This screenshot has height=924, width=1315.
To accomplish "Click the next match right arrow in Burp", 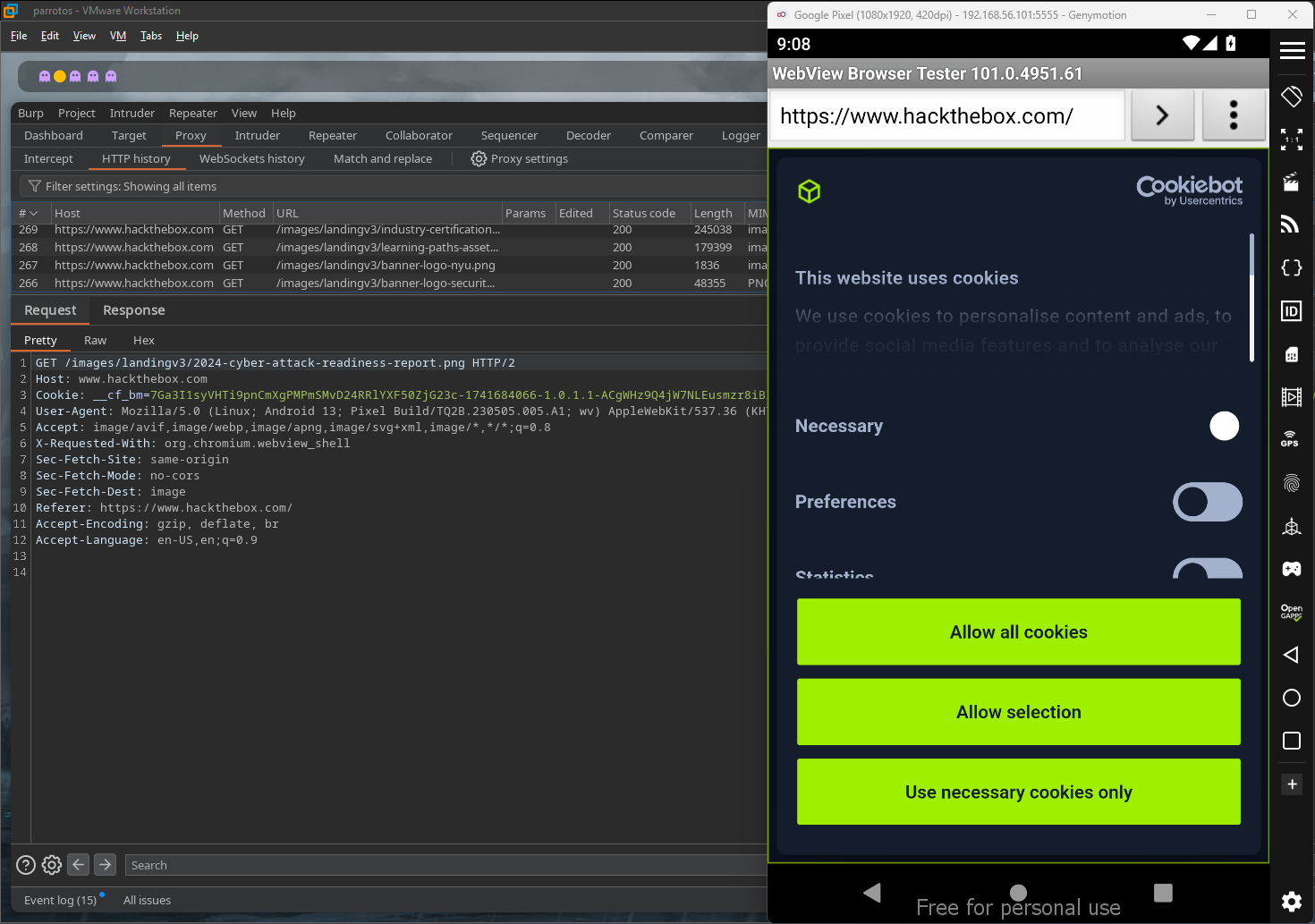I will tap(106, 864).
